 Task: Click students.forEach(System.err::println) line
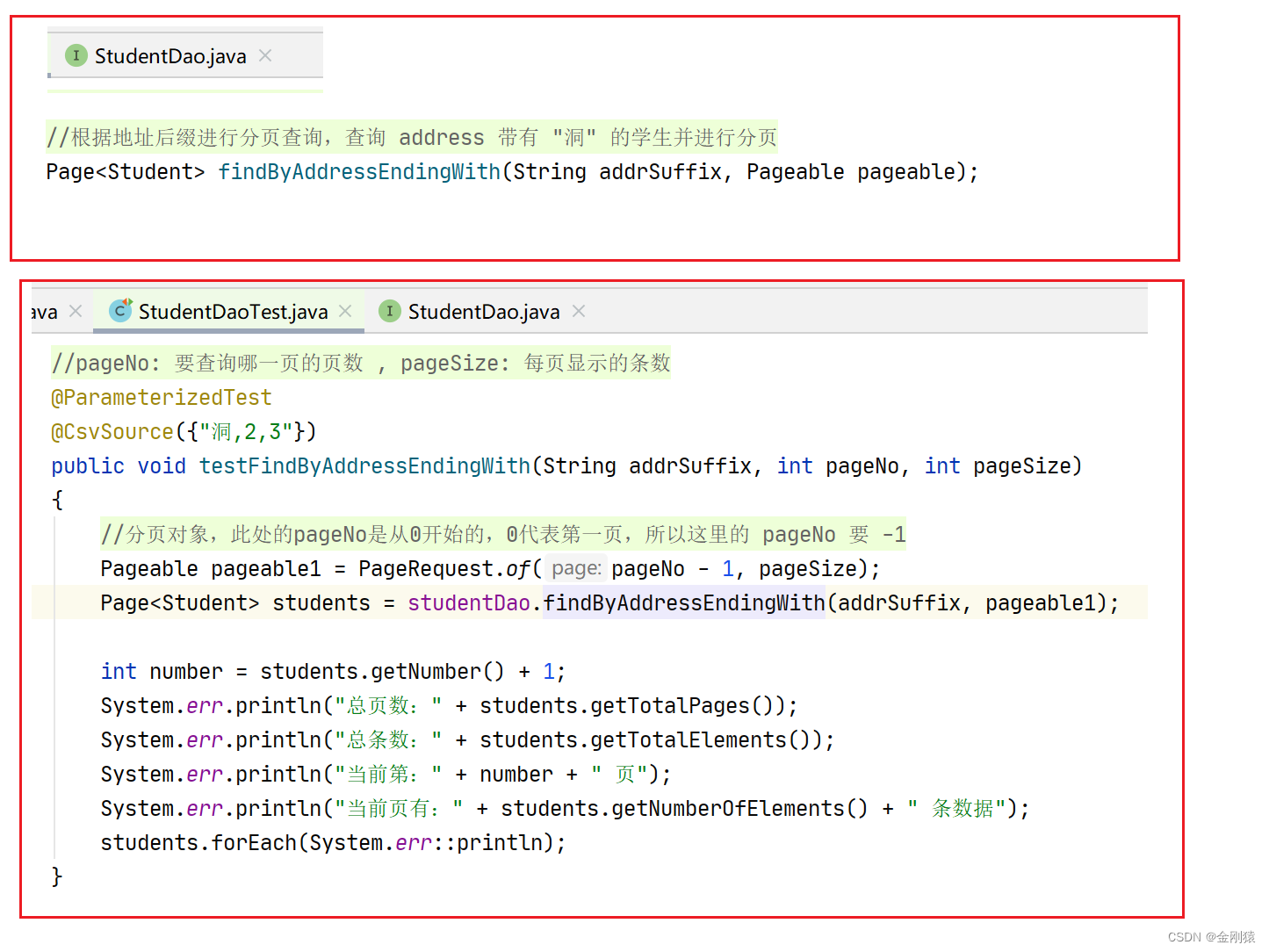pos(333,843)
